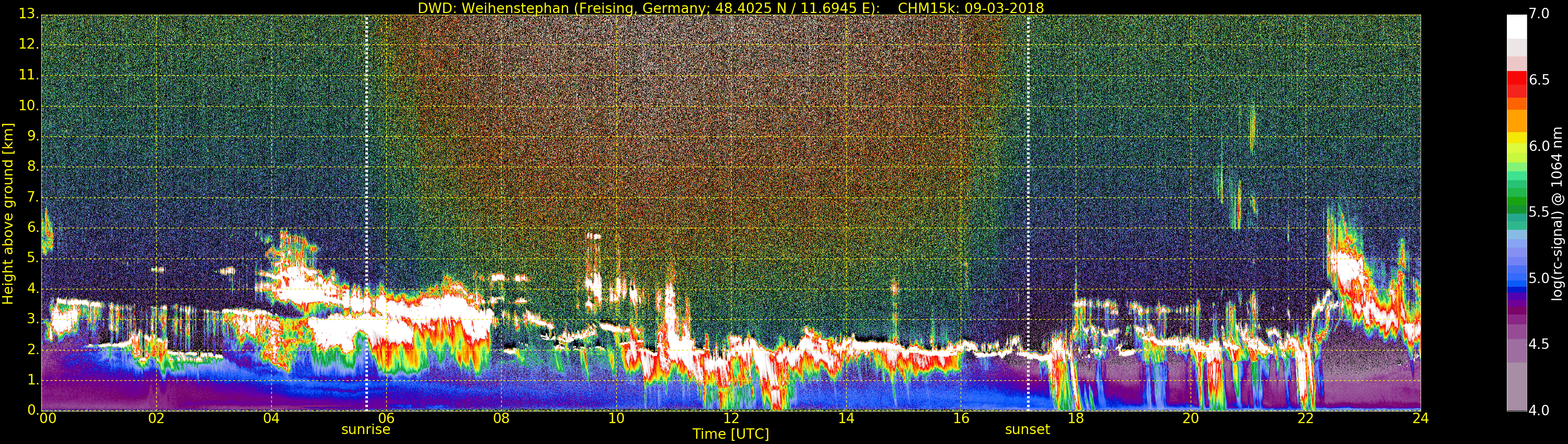Click the 12 tick on the time axis
The width and height of the screenshot is (1568, 444).
tap(731, 418)
